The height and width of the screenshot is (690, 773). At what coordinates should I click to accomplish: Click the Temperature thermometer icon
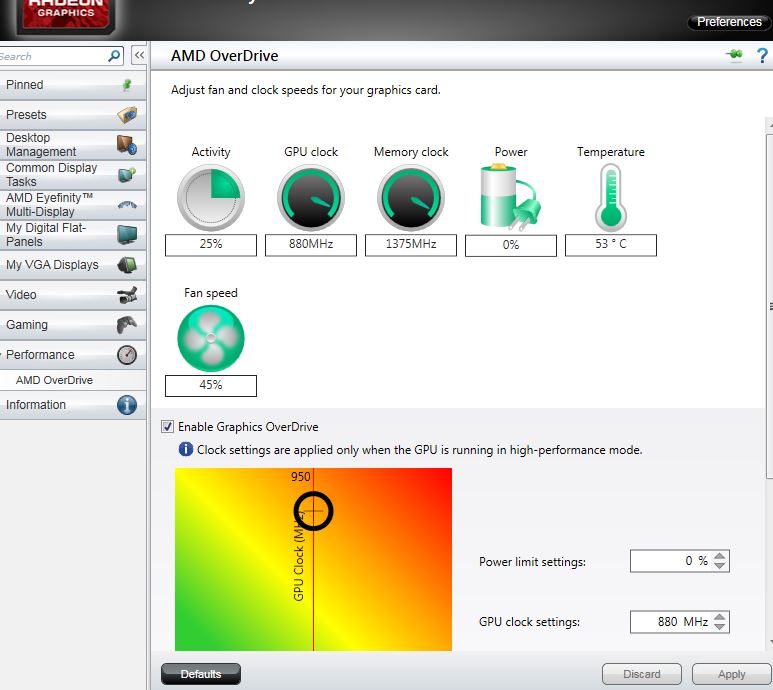click(x=611, y=197)
